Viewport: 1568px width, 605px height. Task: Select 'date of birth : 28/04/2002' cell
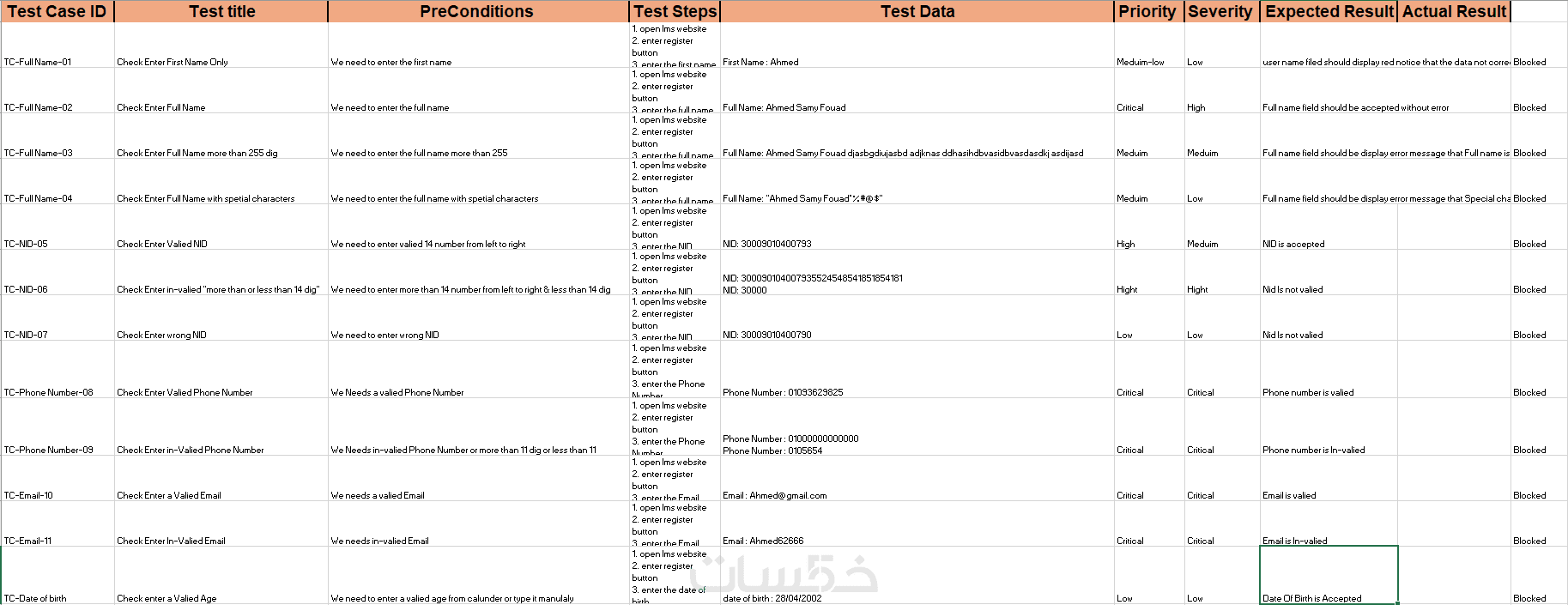tap(917, 575)
